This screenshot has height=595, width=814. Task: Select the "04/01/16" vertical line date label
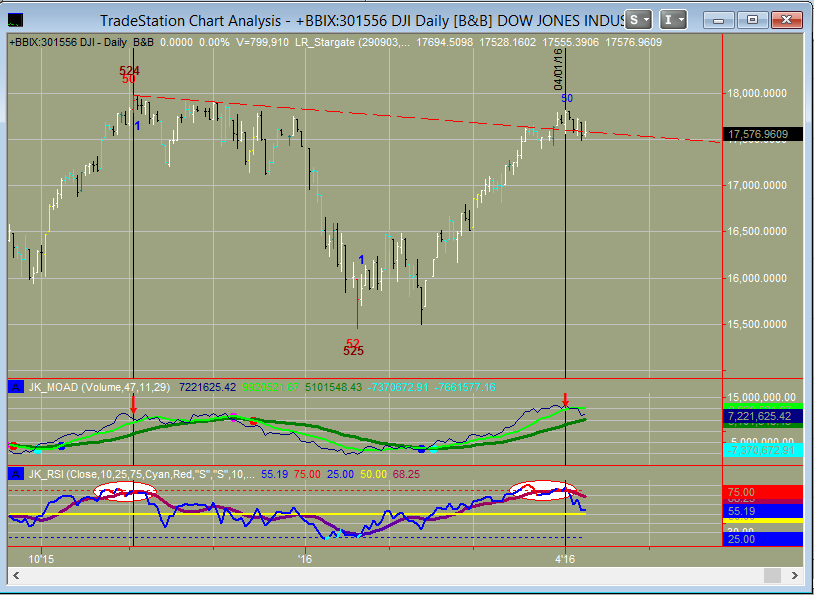pos(558,70)
